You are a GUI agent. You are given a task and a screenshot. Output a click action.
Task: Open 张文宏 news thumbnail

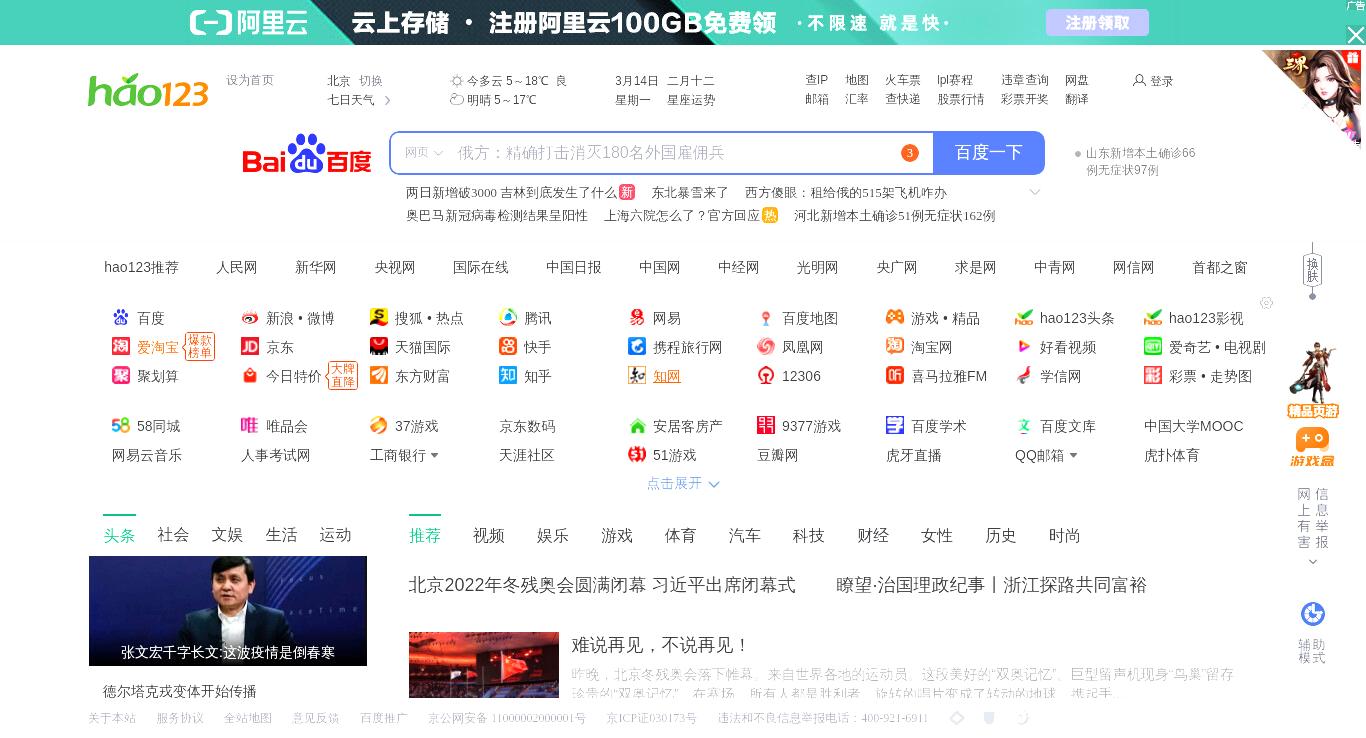pyautogui.click(x=228, y=611)
